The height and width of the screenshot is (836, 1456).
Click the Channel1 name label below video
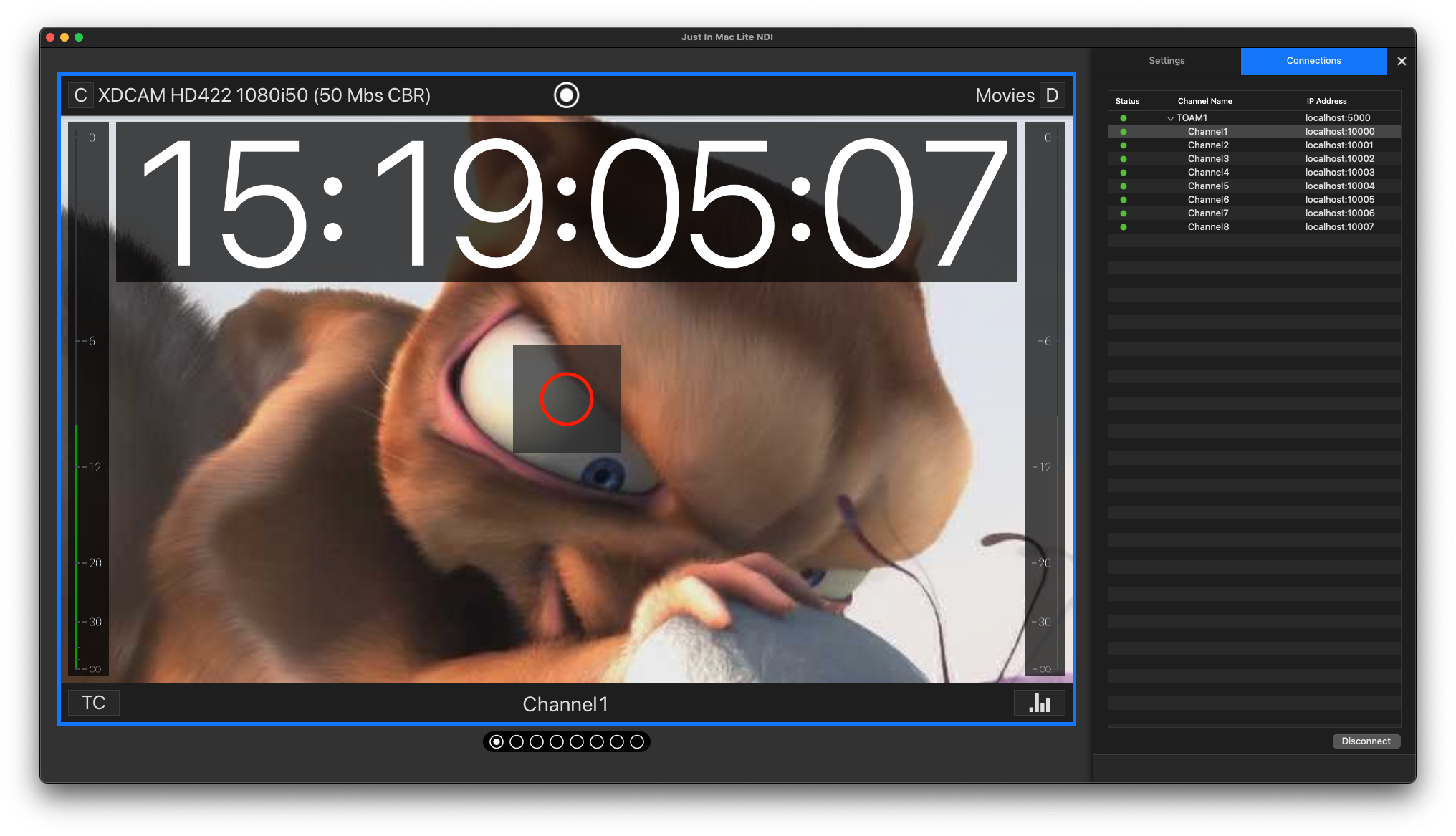coord(565,704)
